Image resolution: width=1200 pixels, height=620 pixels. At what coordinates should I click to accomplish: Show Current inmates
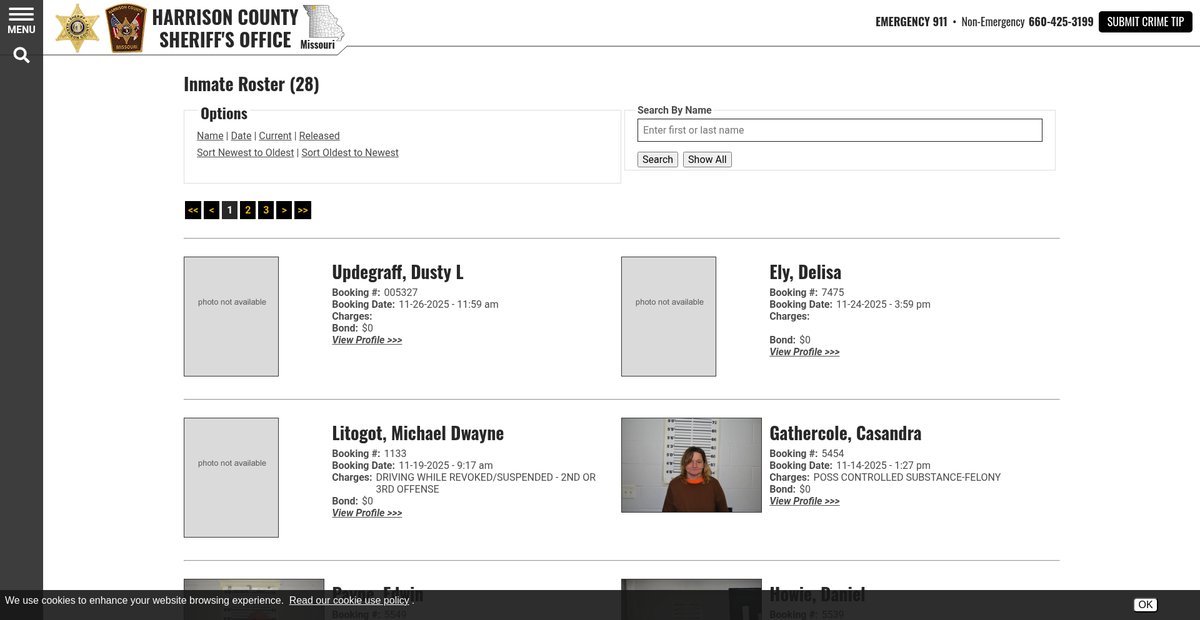pos(275,136)
